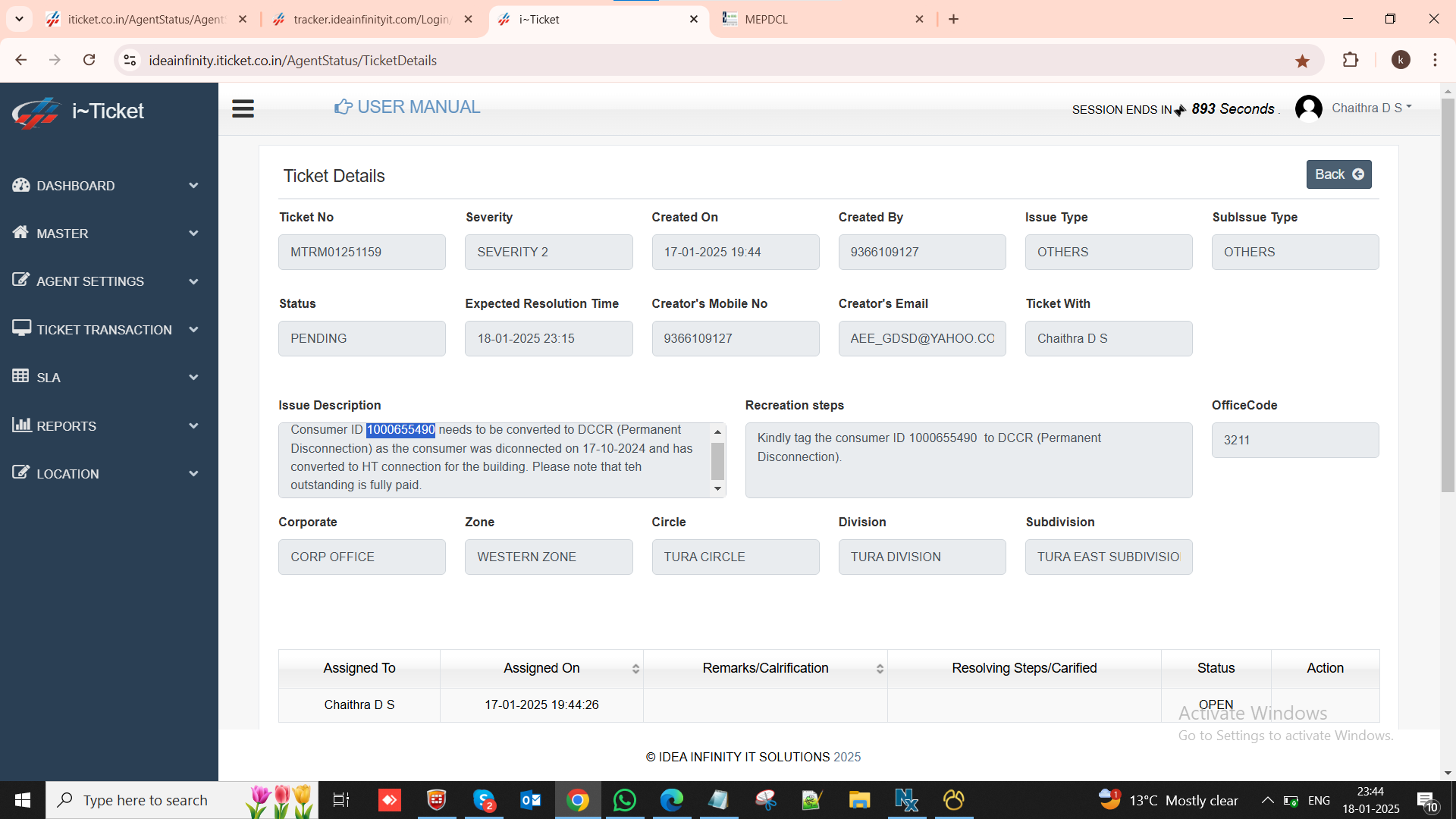The width and height of the screenshot is (1456, 819).
Task: Click the i~Ticket logo in sidebar
Action: (79, 111)
